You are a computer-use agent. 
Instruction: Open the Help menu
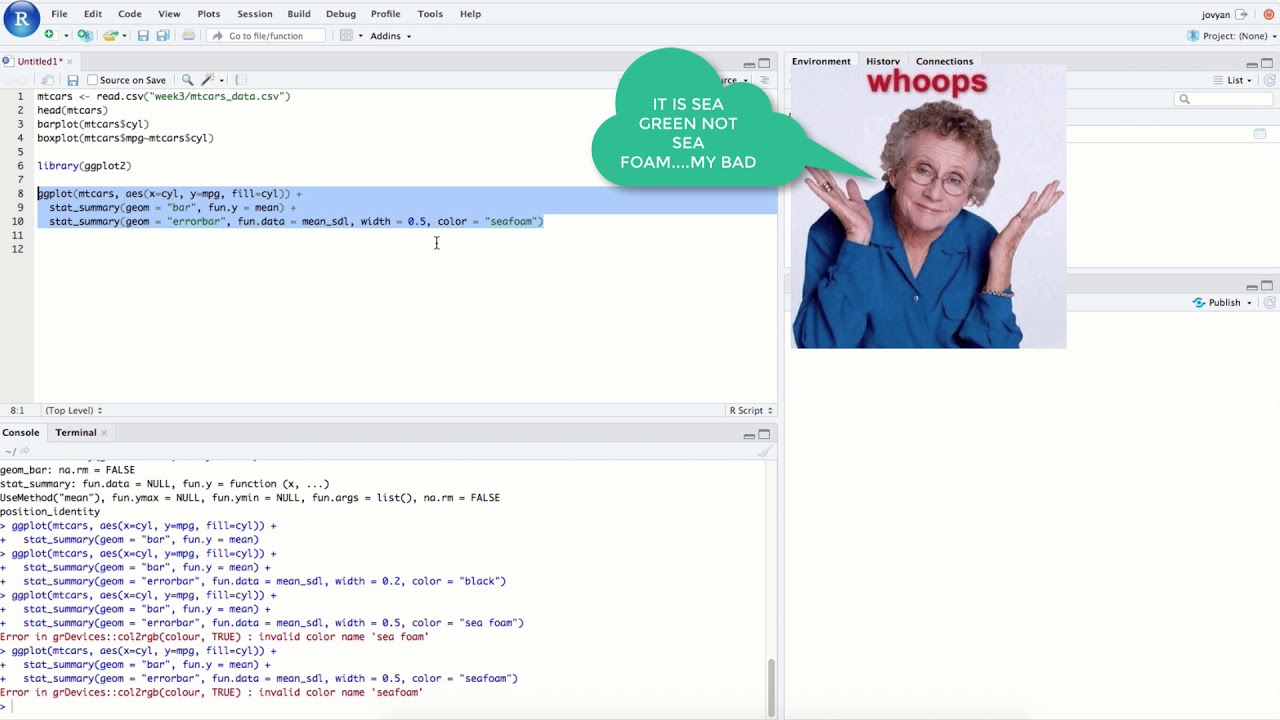pos(470,14)
